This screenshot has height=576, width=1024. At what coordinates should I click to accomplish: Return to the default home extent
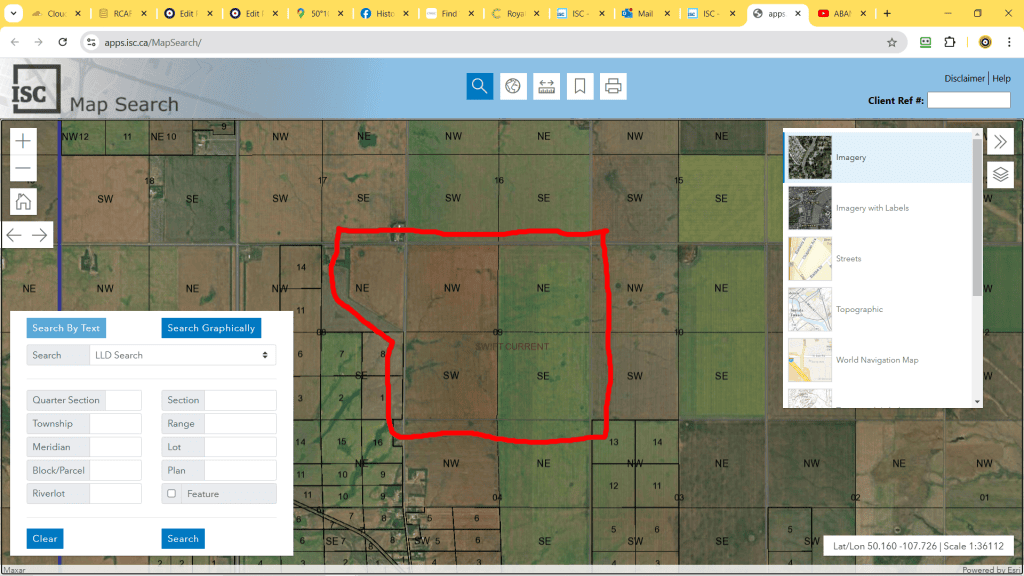[24, 201]
